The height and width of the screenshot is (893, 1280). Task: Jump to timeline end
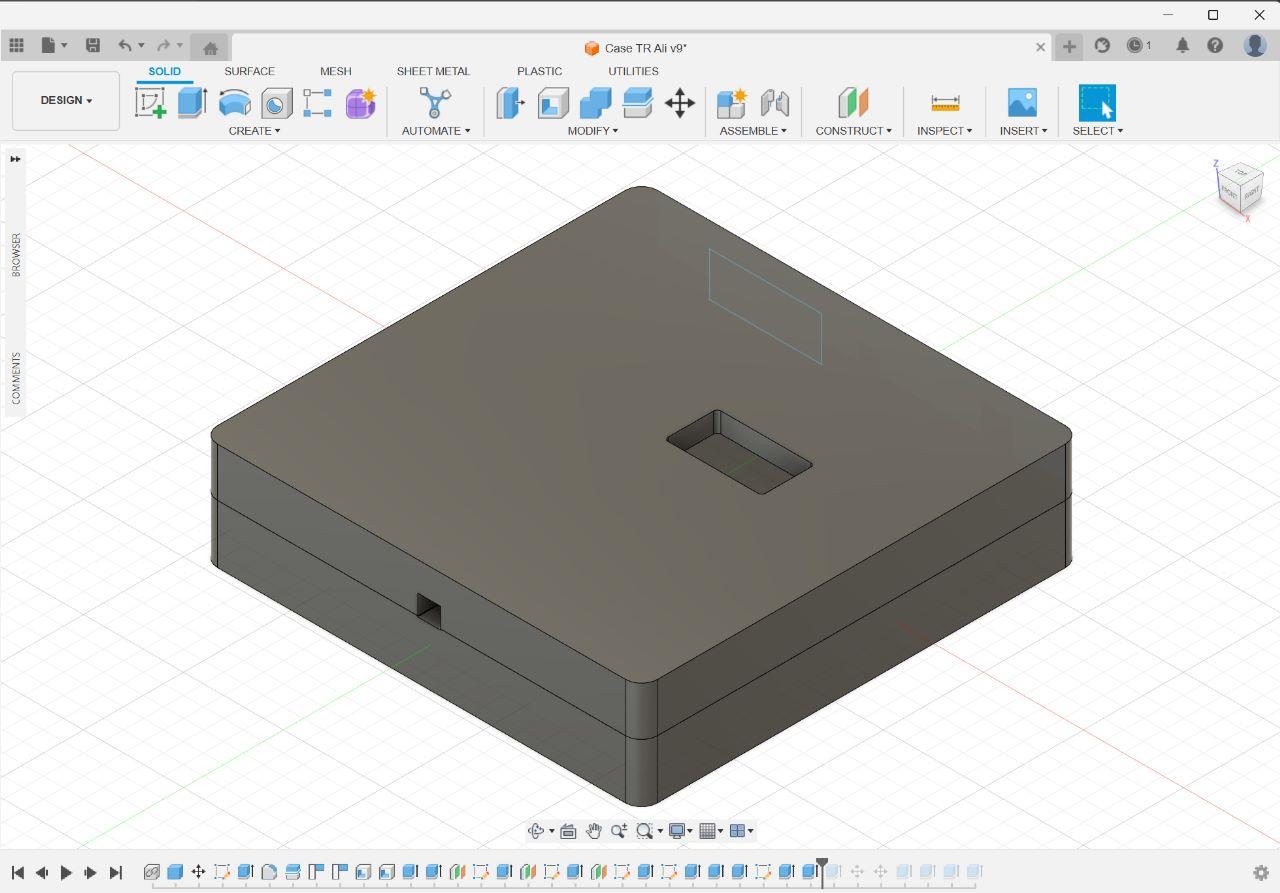coord(115,873)
